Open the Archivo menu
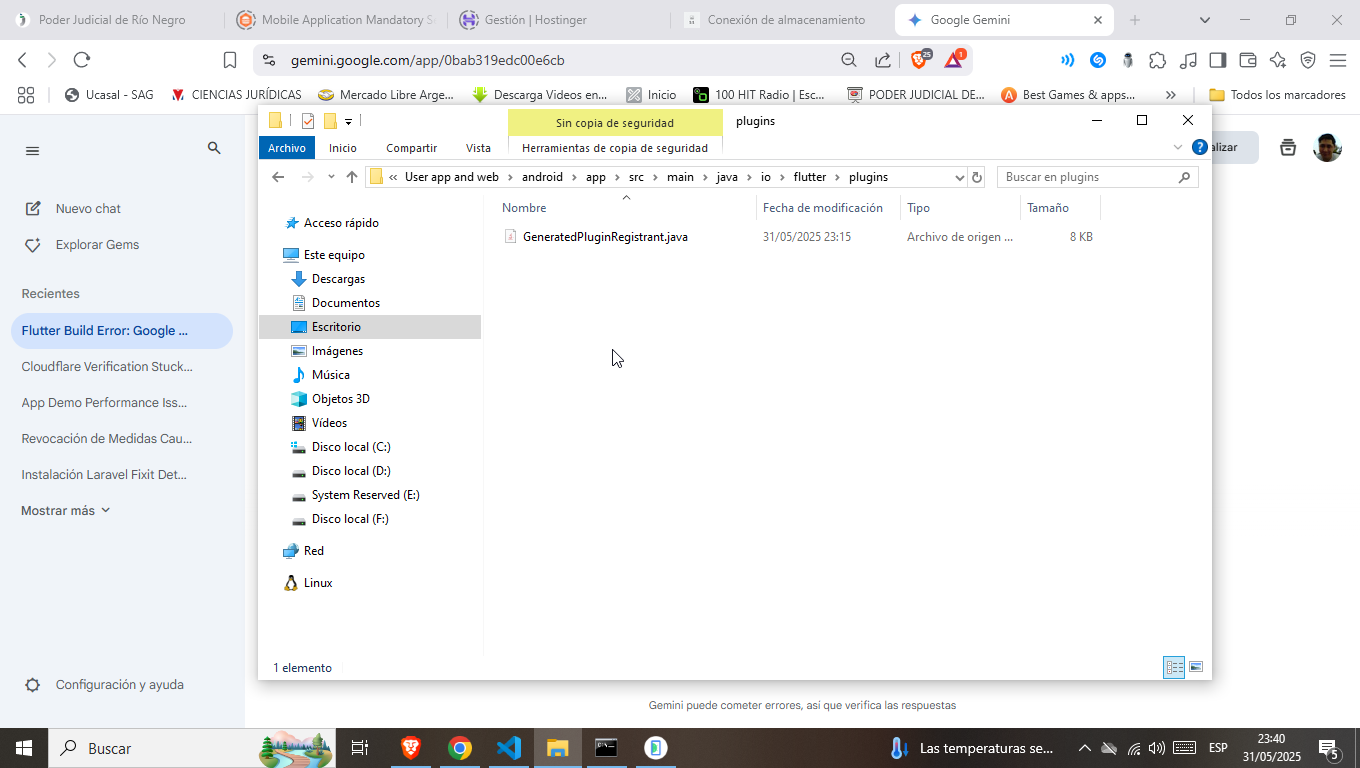The image size is (1360, 768). (286, 148)
